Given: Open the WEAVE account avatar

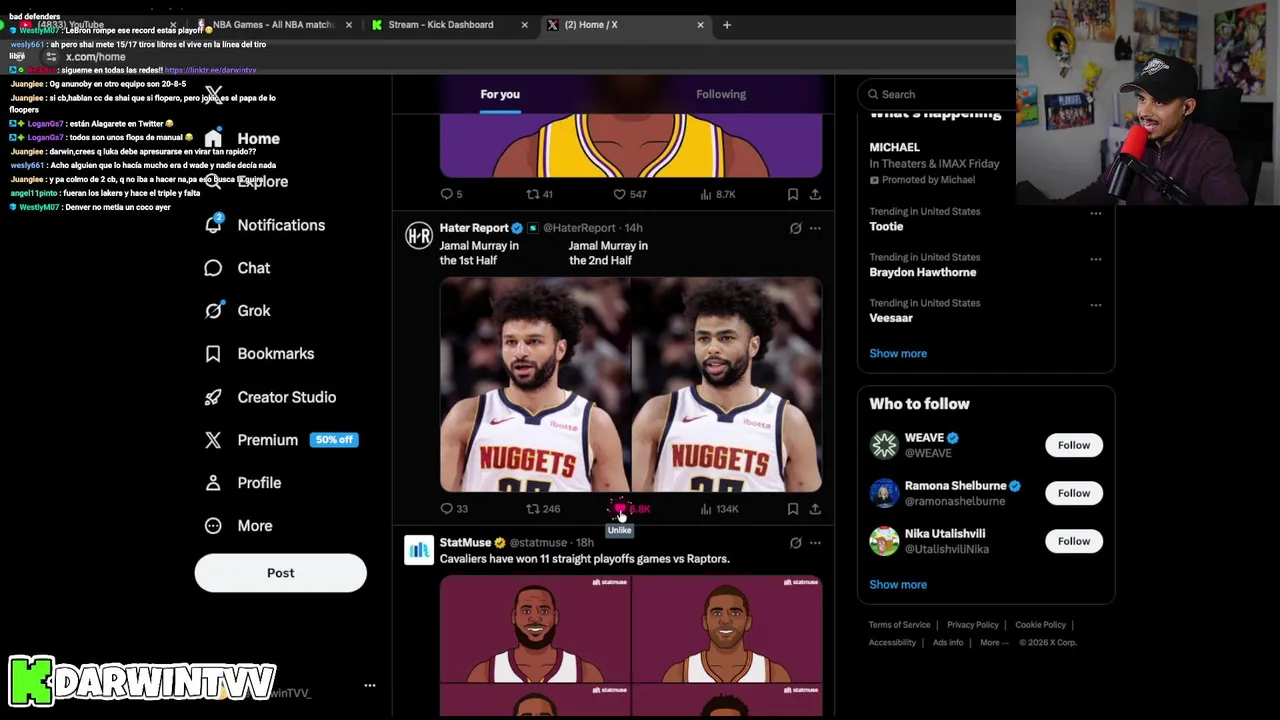Looking at the screenshot, I should 884,445.
